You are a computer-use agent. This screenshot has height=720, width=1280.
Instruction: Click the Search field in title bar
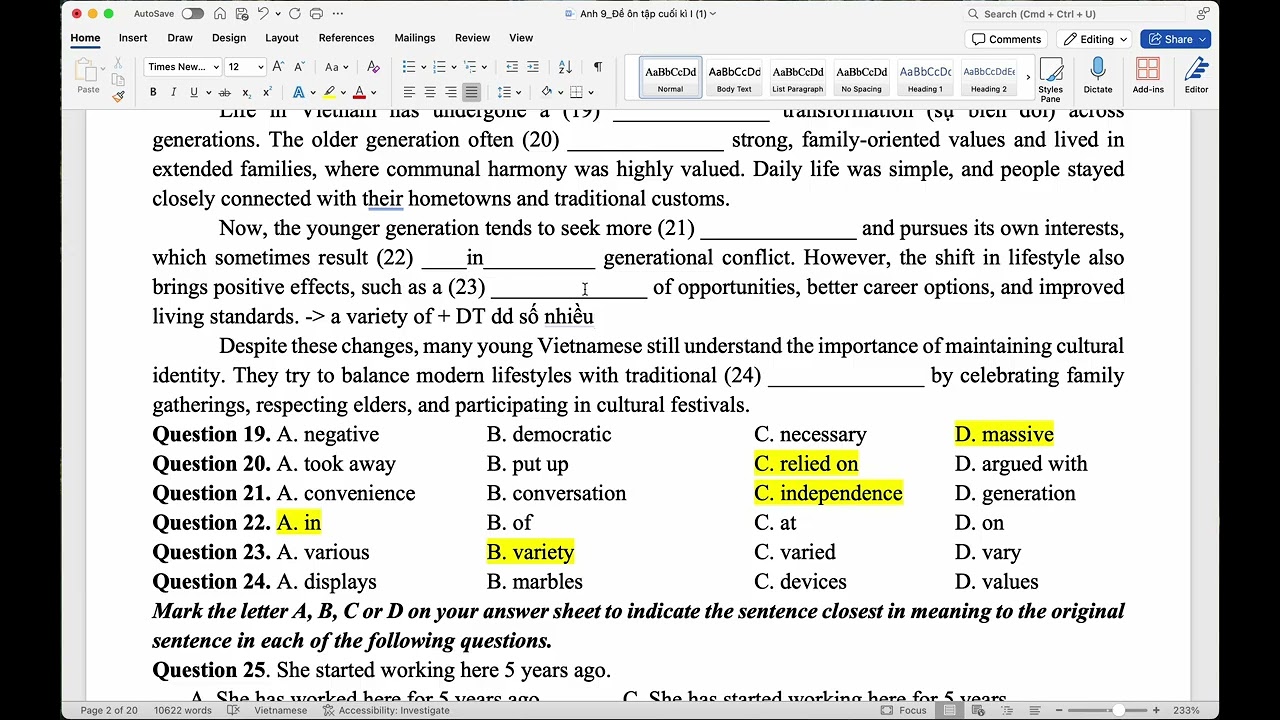pos(1074,14)
